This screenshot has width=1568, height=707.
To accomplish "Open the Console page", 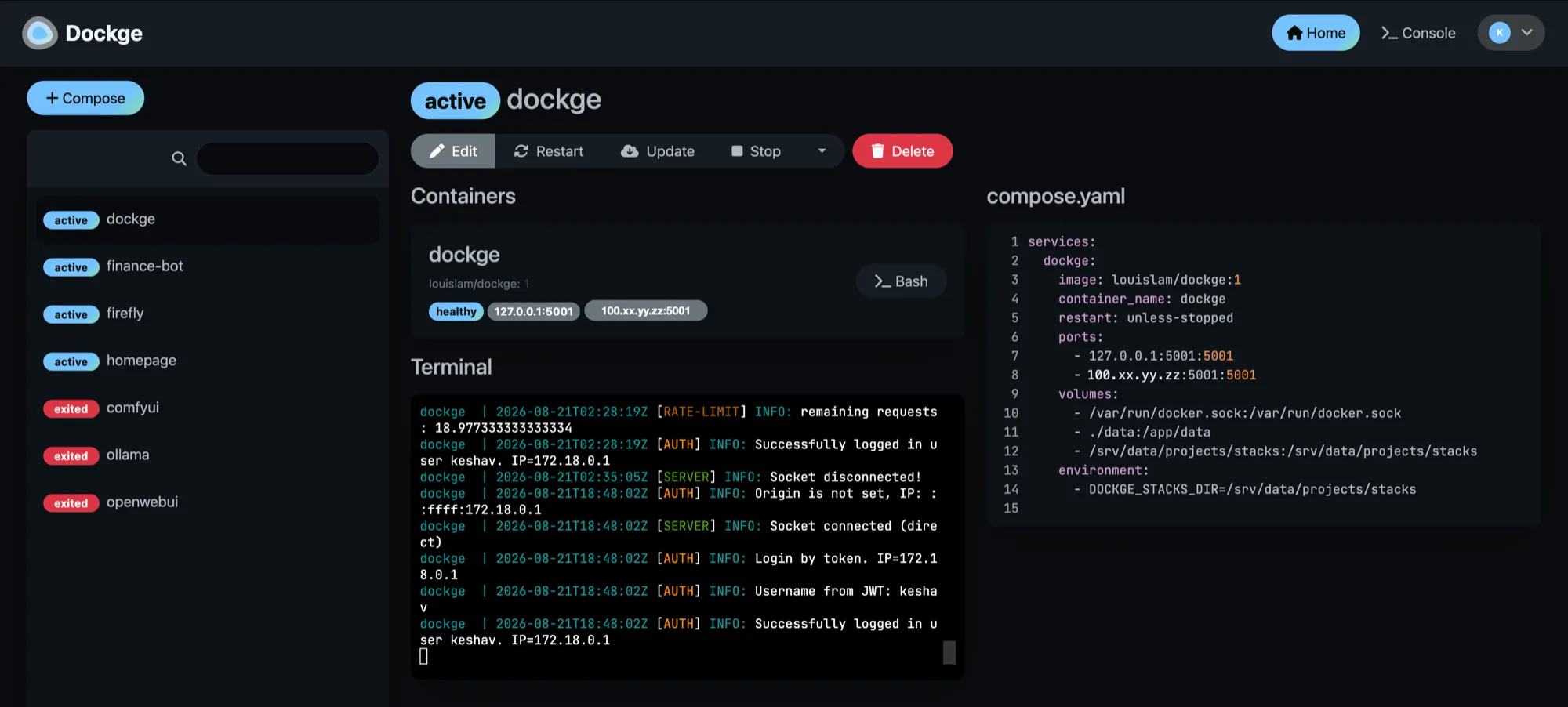I will pos(1418,33).
